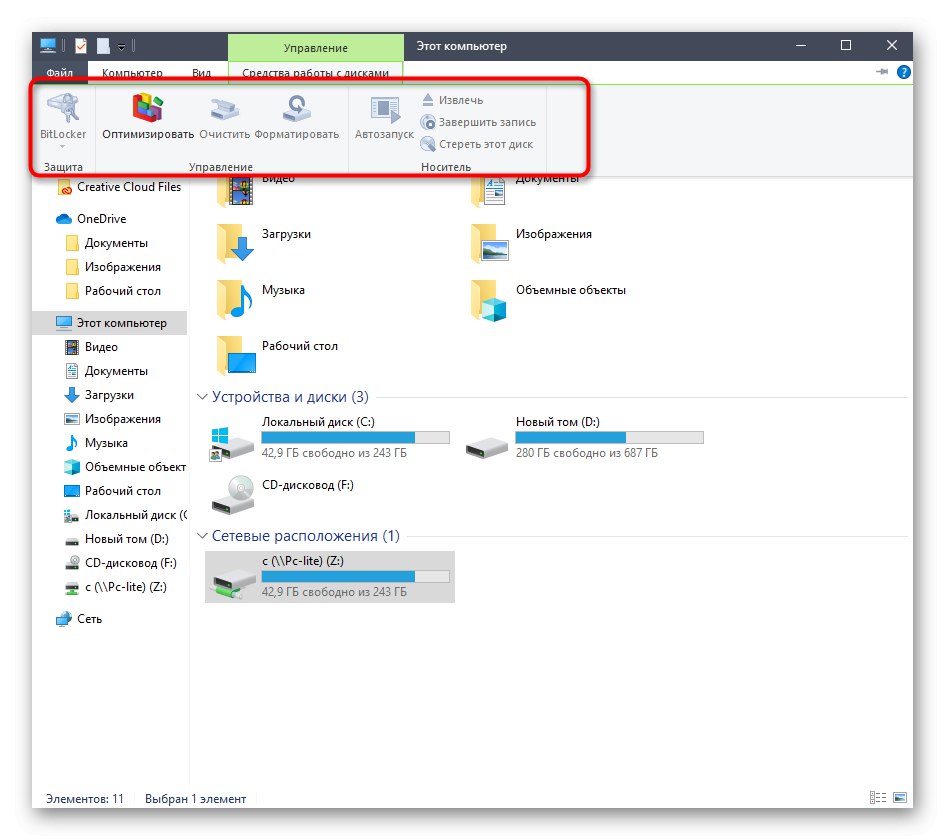Select the Видео folder icon in the main pane
The height and width of the screenshot is (840, 945).
235,190
